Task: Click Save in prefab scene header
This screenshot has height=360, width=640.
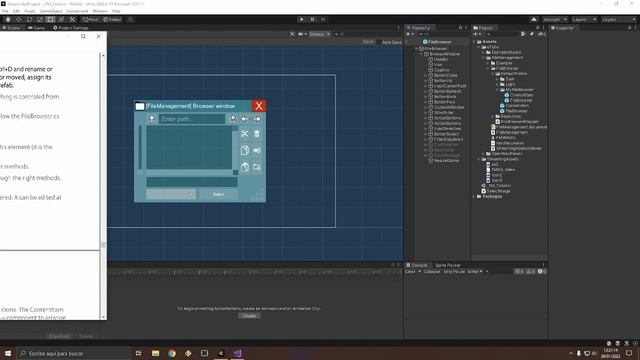Action: coord(368,42)
